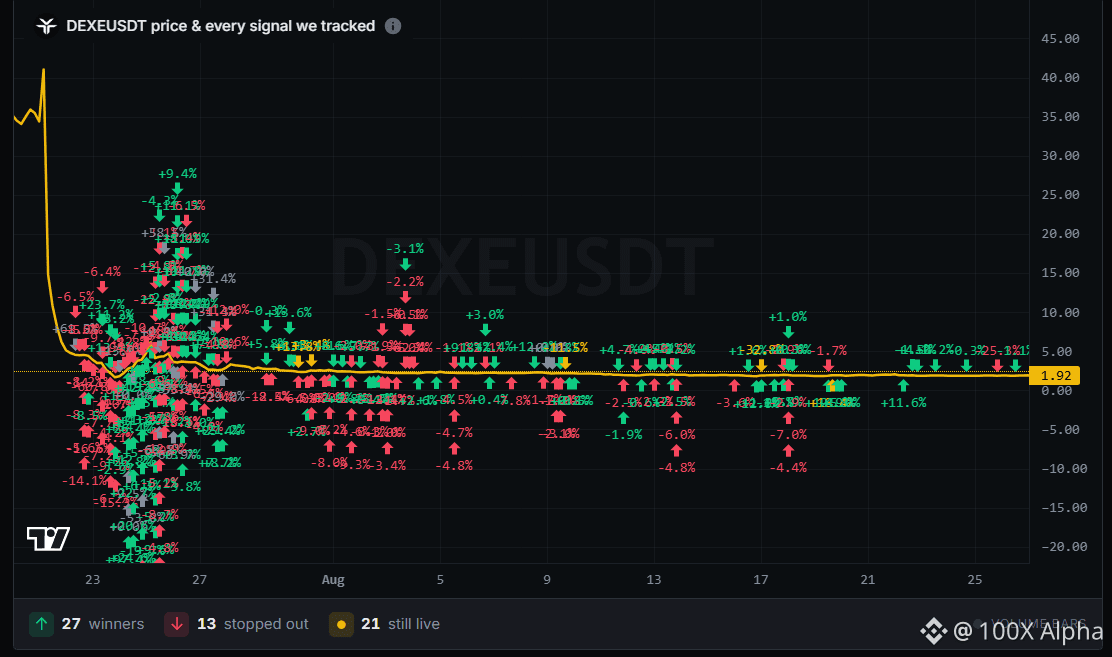Click the '27' date axis label

(200, 580)
